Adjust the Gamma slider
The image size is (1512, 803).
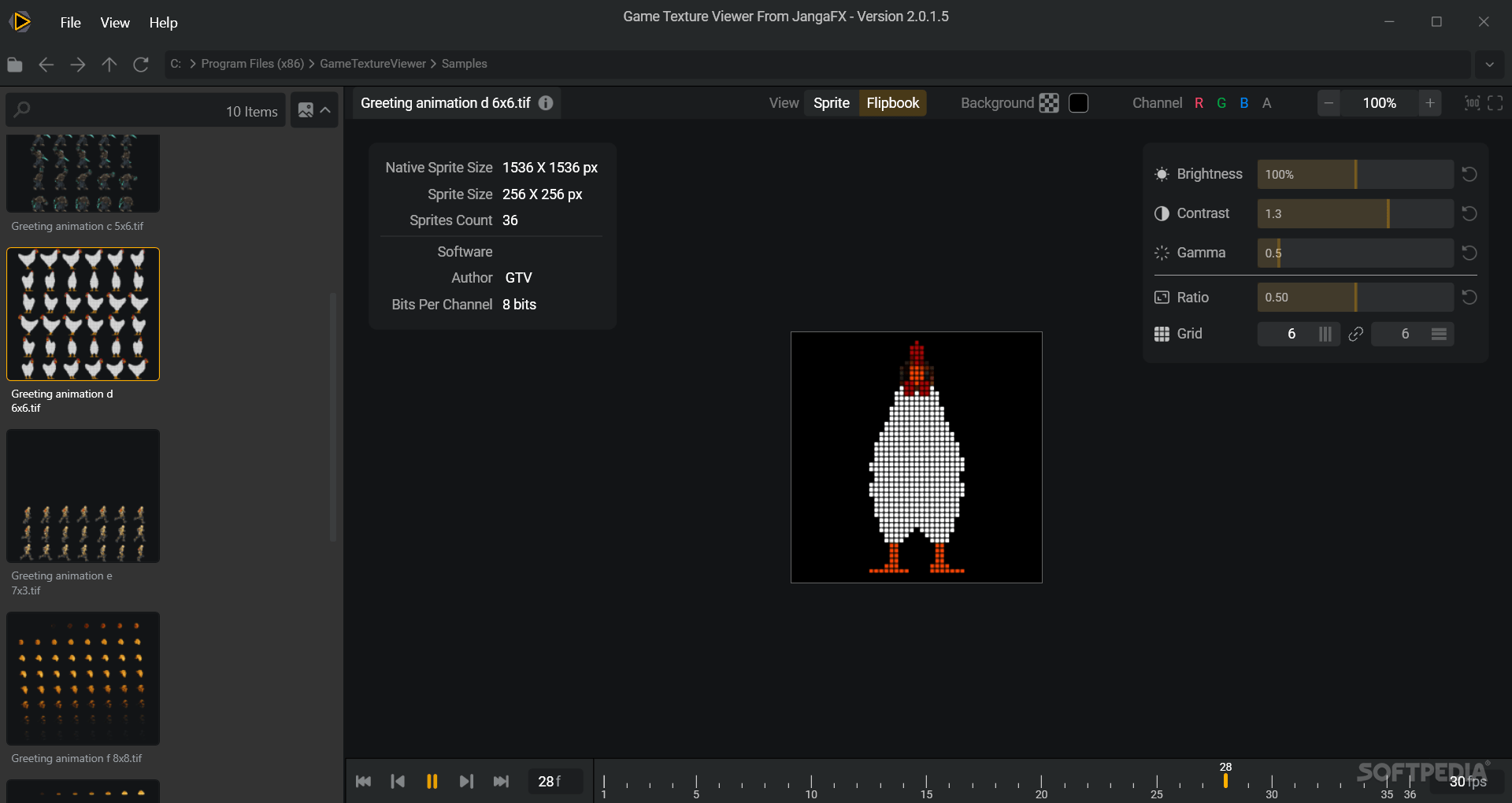[x=1354, y=253]
